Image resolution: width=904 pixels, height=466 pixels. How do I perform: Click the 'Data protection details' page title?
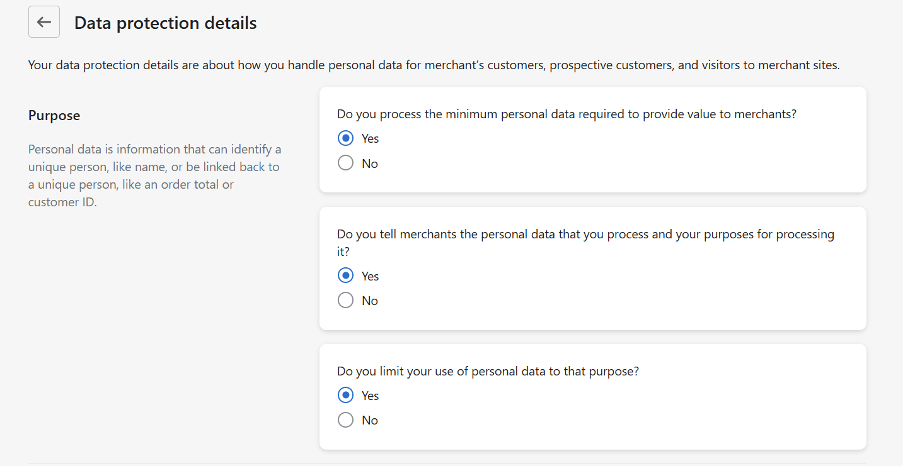(165, 22)
